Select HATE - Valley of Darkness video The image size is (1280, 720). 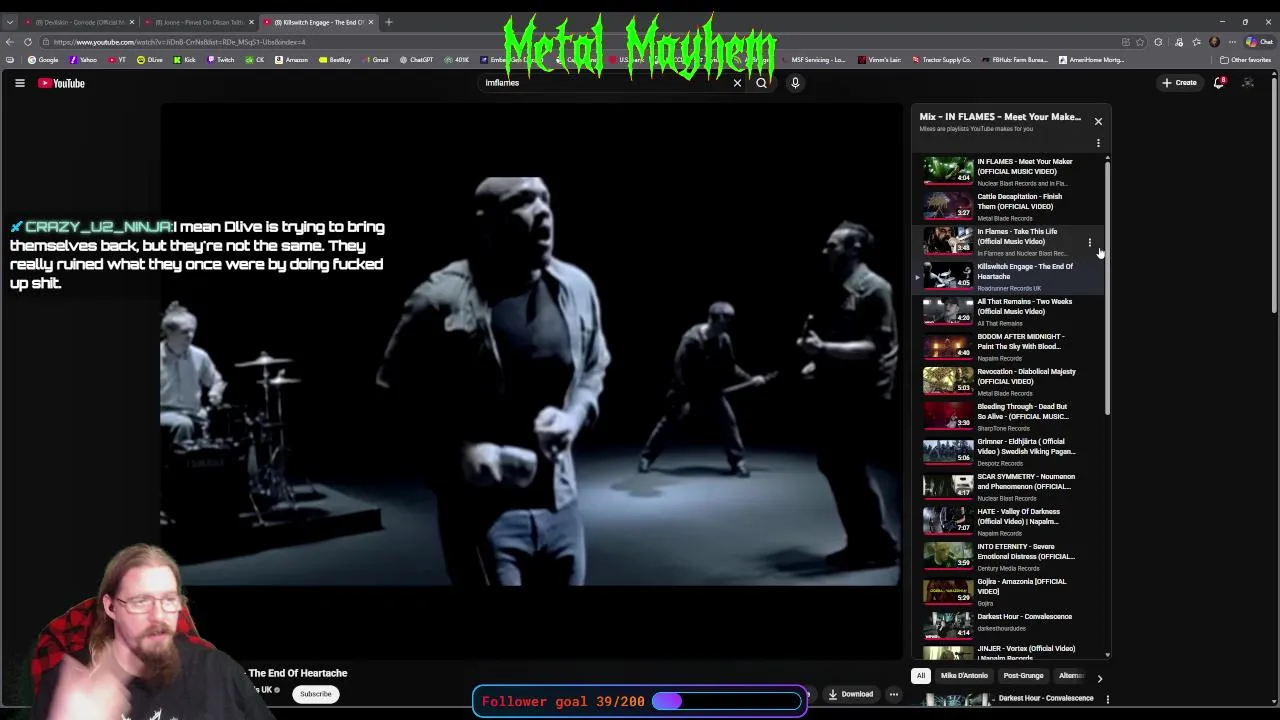point(1010,521)
